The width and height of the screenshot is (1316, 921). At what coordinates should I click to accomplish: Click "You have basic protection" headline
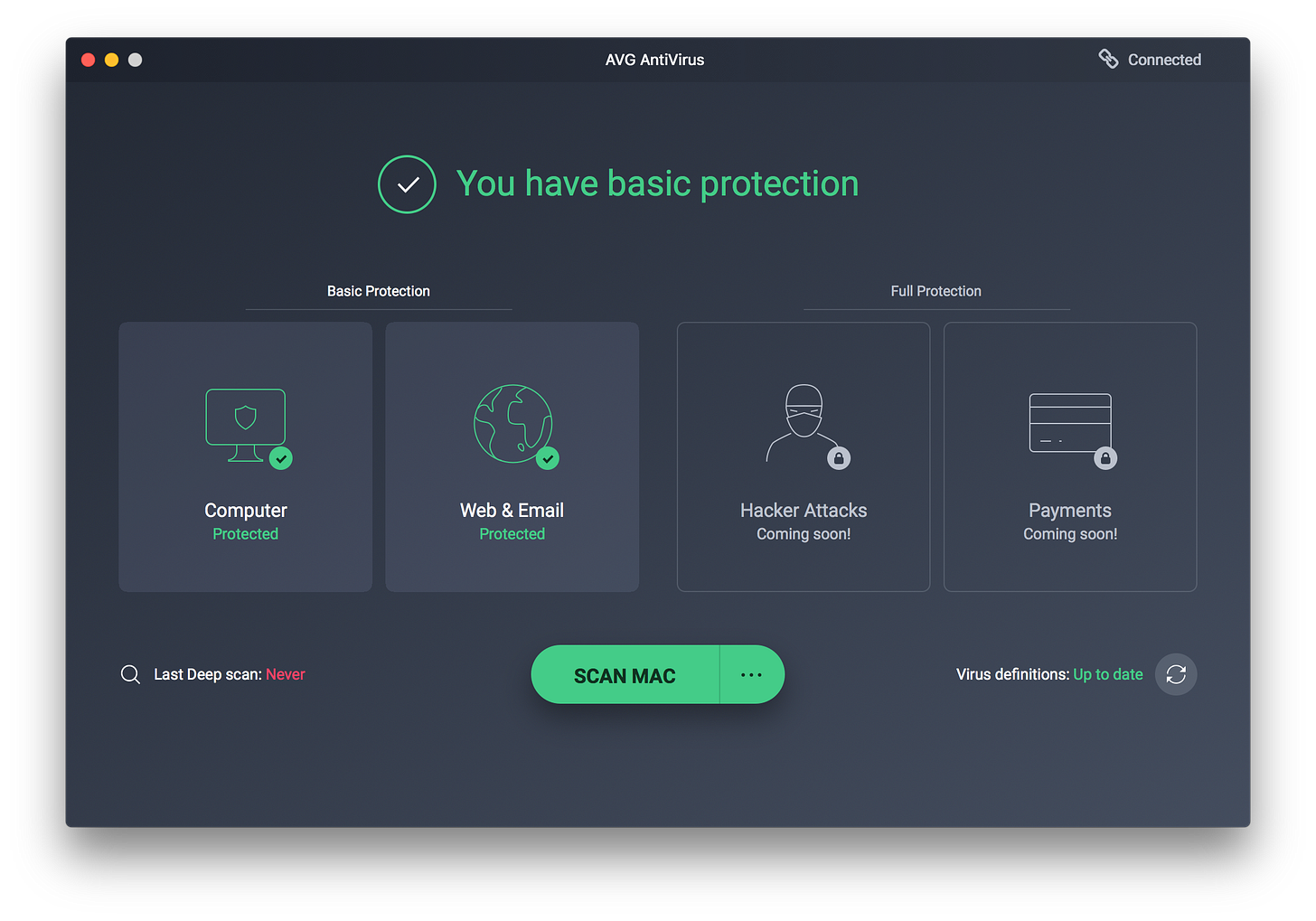tap(657, 183)
